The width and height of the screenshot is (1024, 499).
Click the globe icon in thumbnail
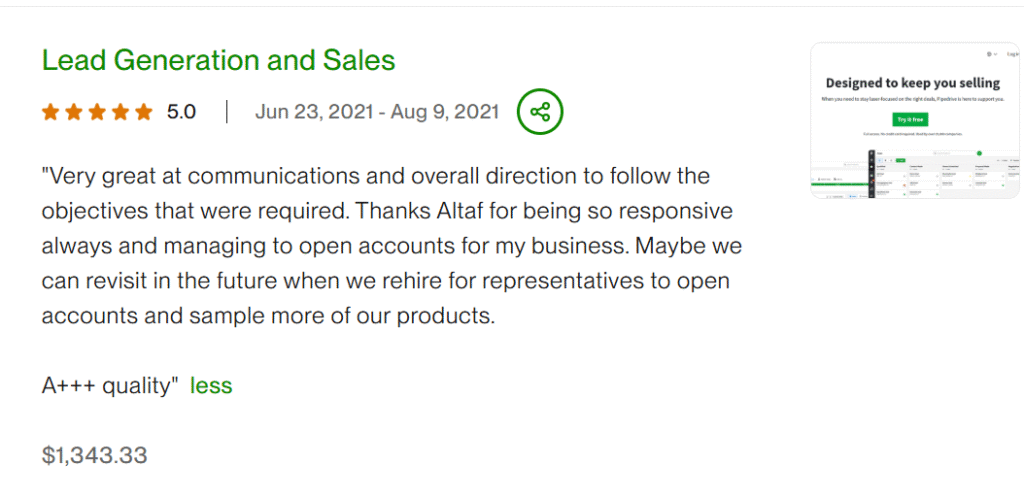pos(989,54)
